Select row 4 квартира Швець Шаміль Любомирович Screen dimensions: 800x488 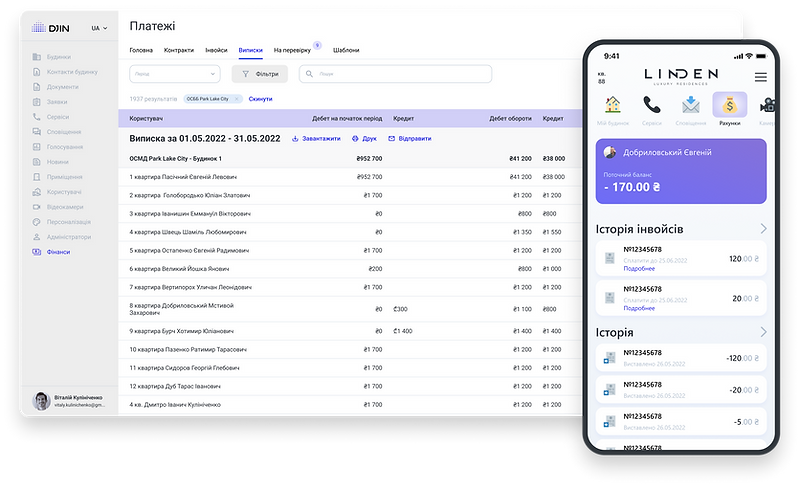click(x=350, y=232)
